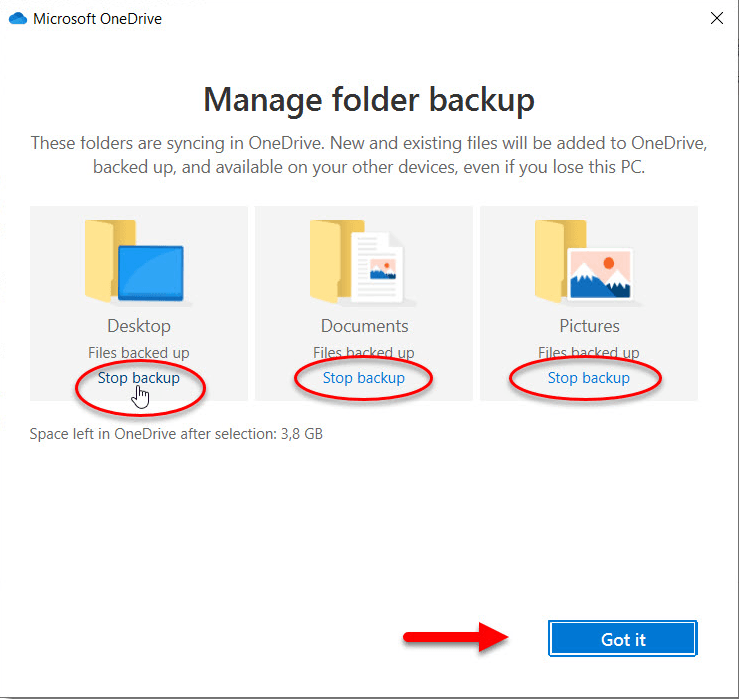
Task: Click the Desktop folder name label
Action: [x=139, y=326]
